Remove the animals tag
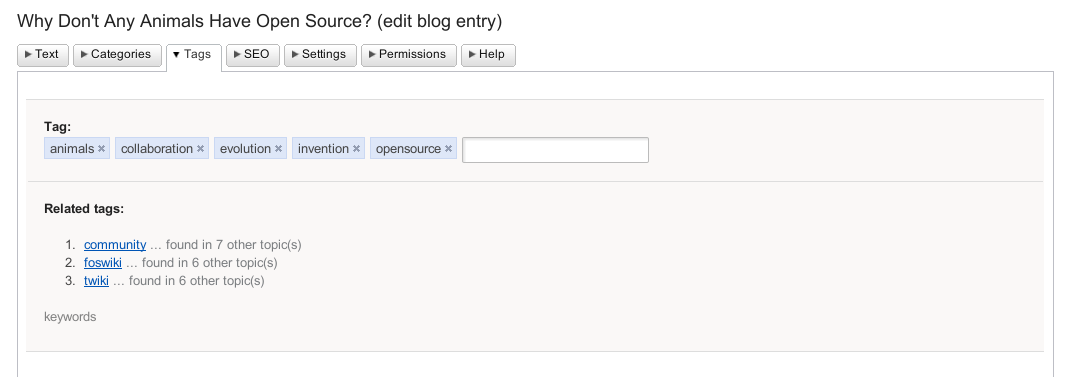Screen dimensions: 1065x377 pyautogui.click(x=101, y=149)
